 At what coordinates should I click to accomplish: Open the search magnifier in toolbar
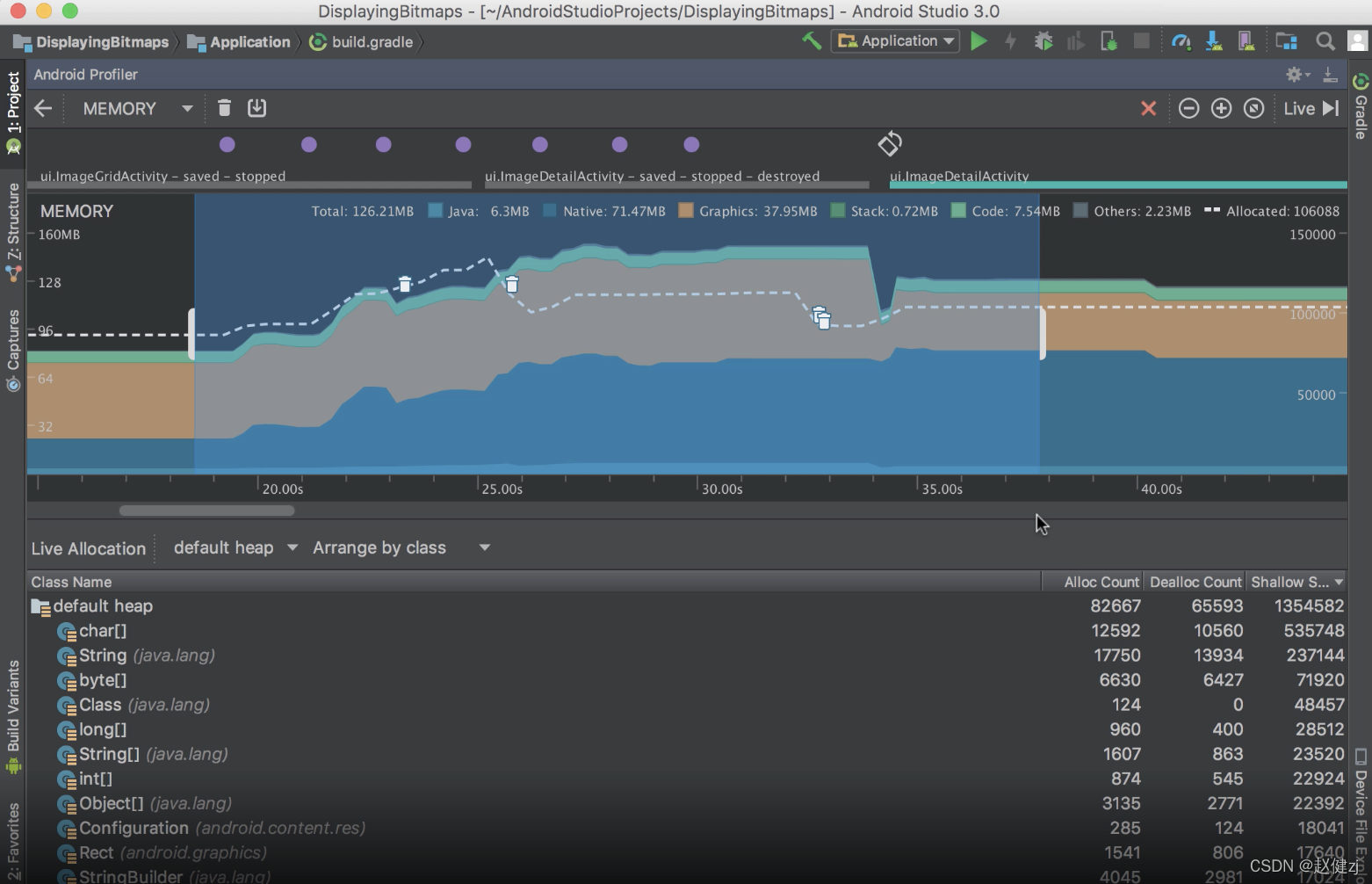[x=1325, y=40]
